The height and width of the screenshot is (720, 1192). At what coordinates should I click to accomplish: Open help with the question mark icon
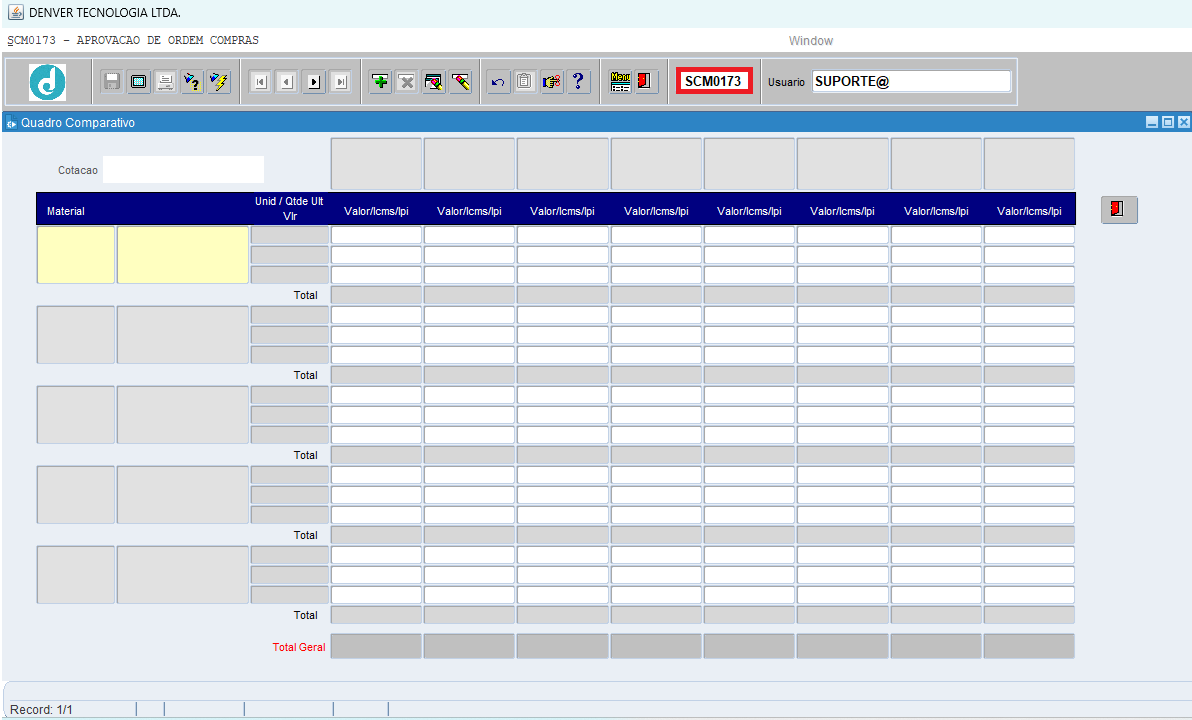[579, 81]
